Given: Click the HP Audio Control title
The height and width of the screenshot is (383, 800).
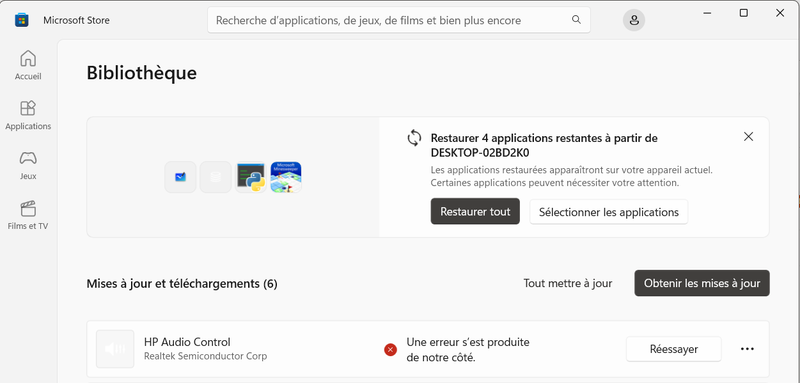Looking at the screenshot, I should click(x=187, y=342).
